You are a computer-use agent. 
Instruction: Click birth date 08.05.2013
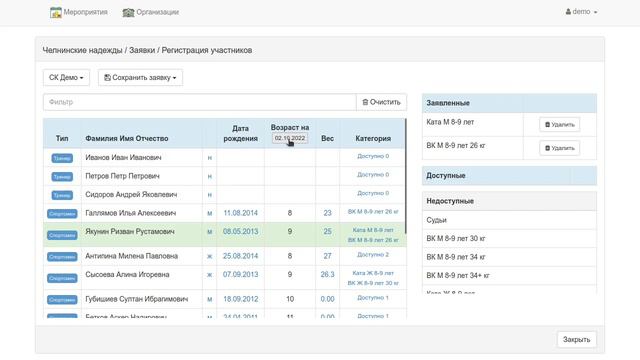pos(240,231)
